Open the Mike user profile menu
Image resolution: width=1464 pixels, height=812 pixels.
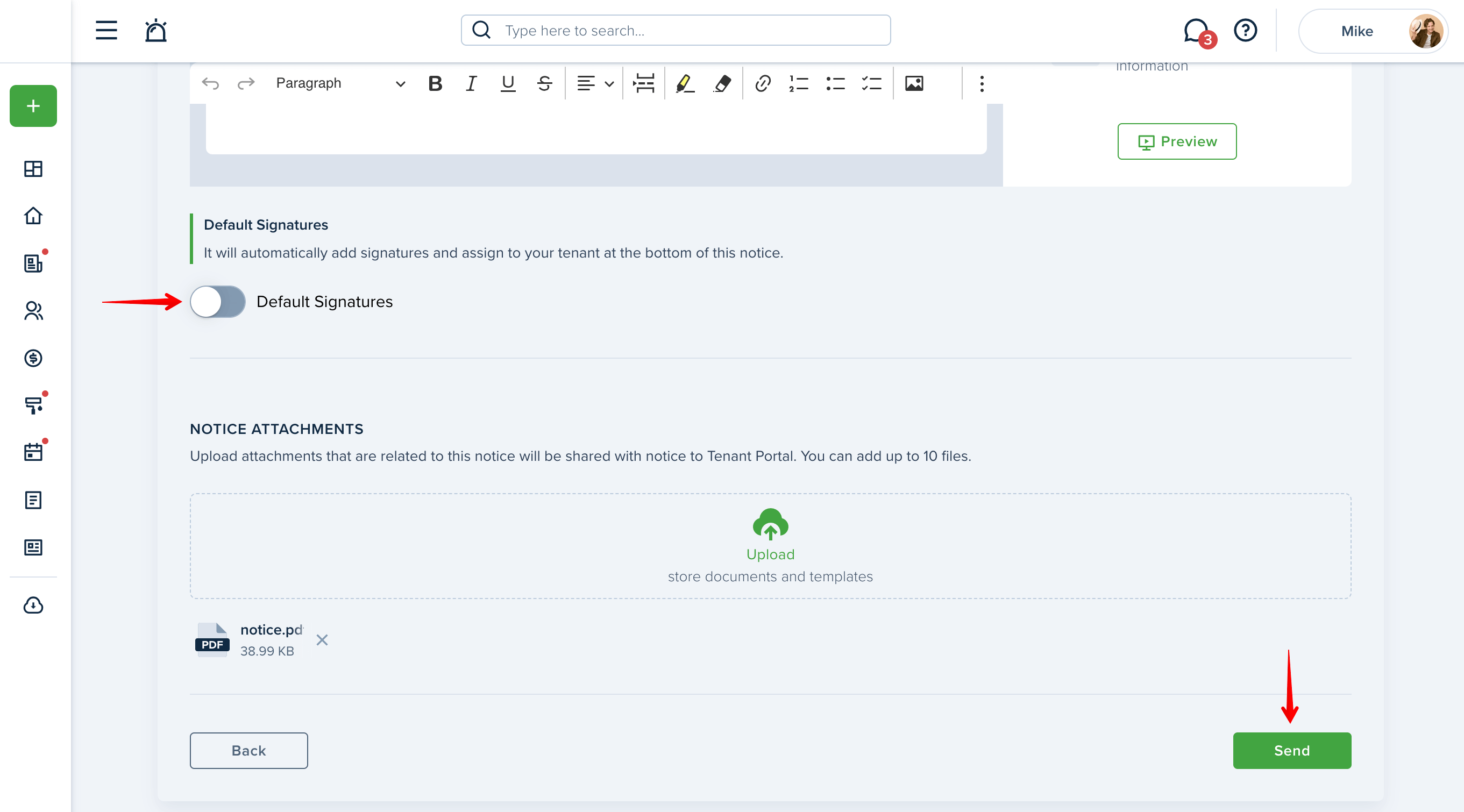pos(1373,31)
